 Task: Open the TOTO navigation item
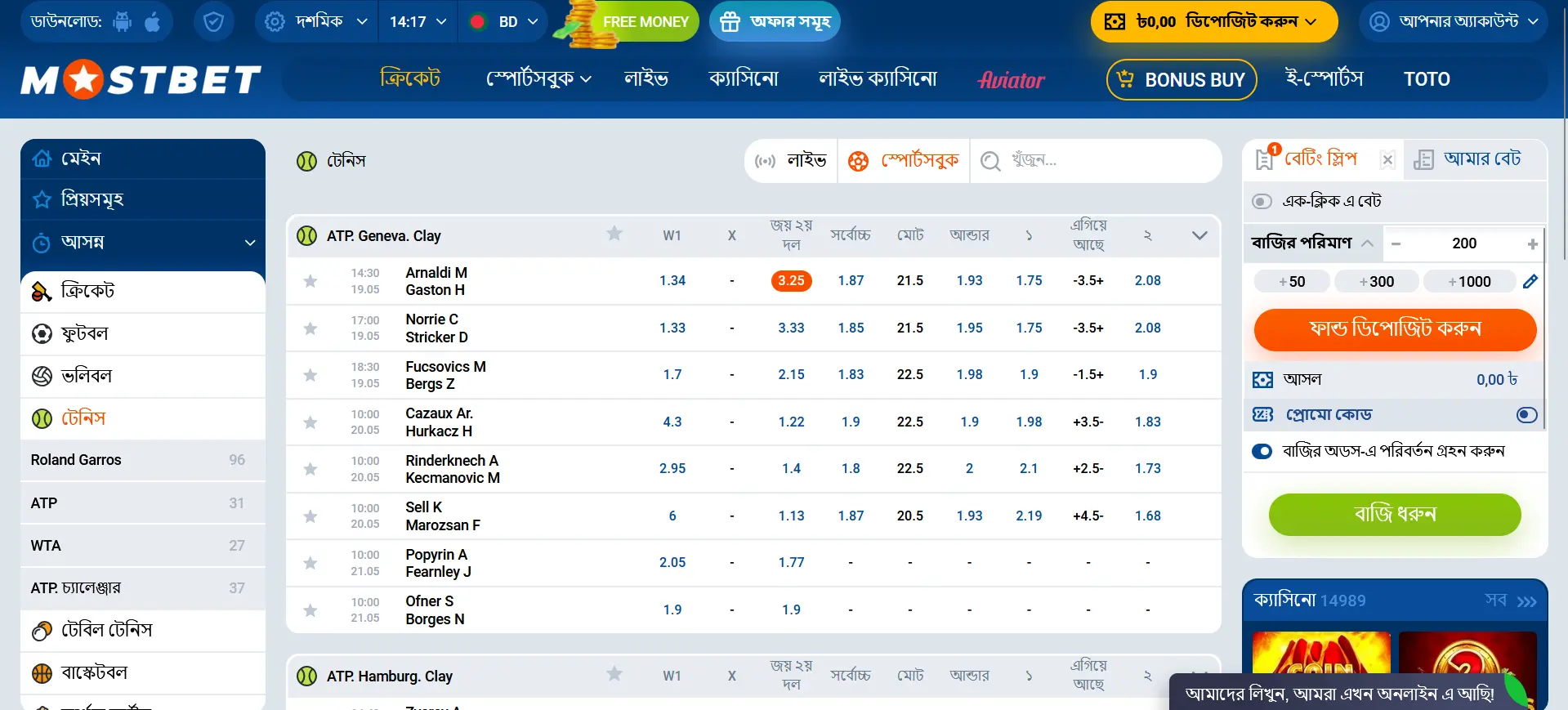point(1427,79)
